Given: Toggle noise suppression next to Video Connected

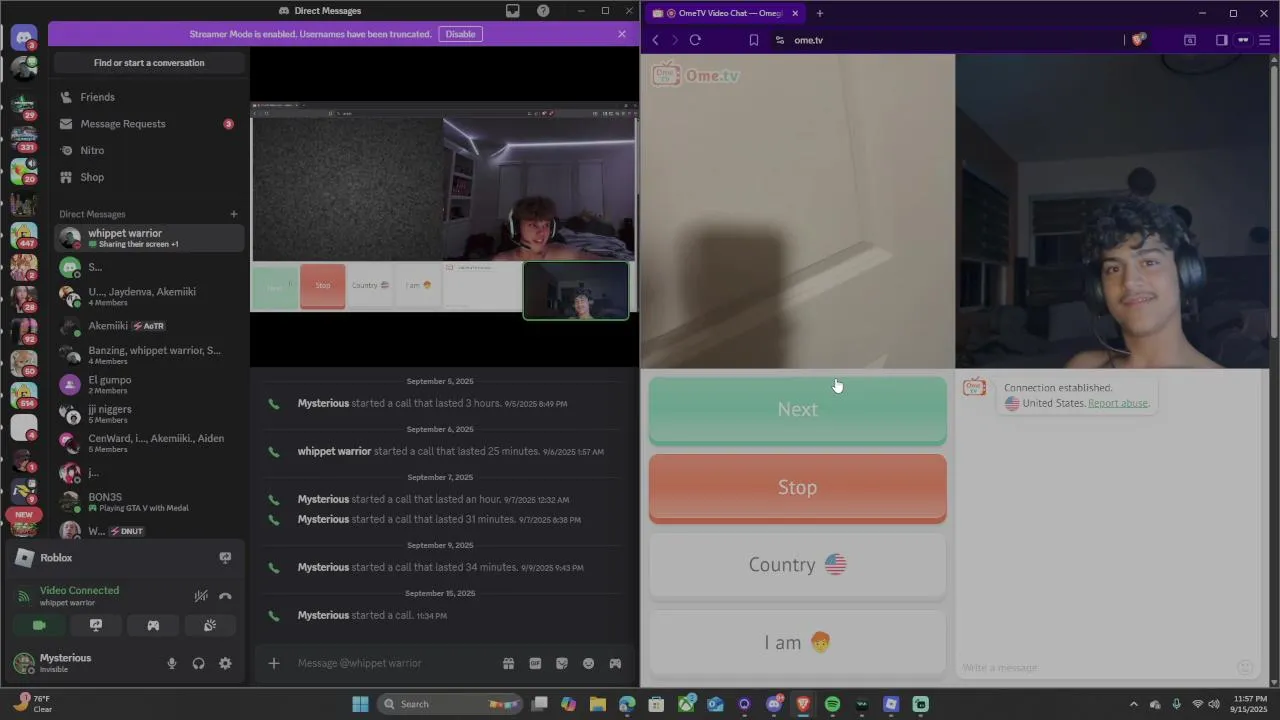Looking at the screenshot, I should [x=201, y=596].
